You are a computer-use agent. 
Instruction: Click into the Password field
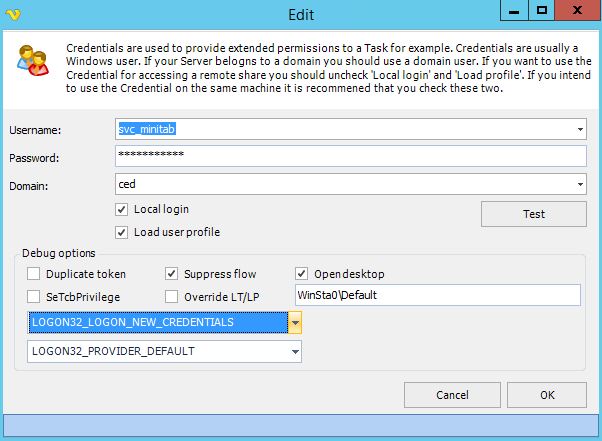point(350,157)
